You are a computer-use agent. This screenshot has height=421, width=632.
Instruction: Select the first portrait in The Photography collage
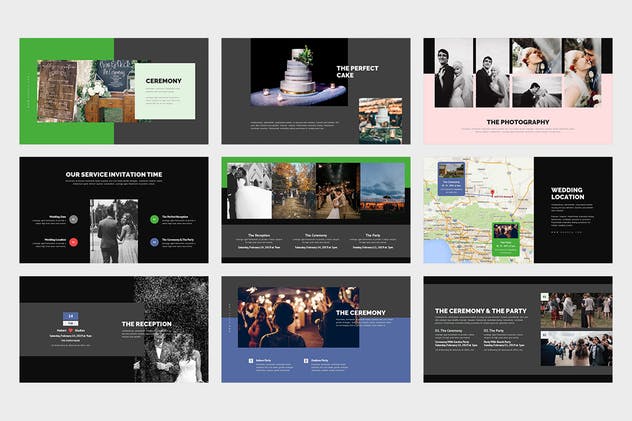454,73
